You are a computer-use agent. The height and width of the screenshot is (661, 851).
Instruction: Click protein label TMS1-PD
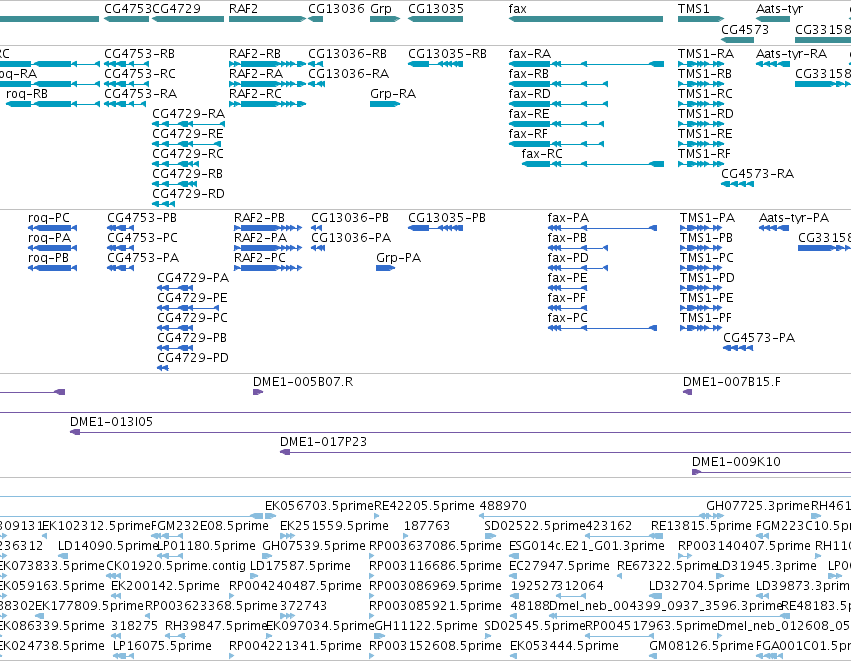coord(707,278)
